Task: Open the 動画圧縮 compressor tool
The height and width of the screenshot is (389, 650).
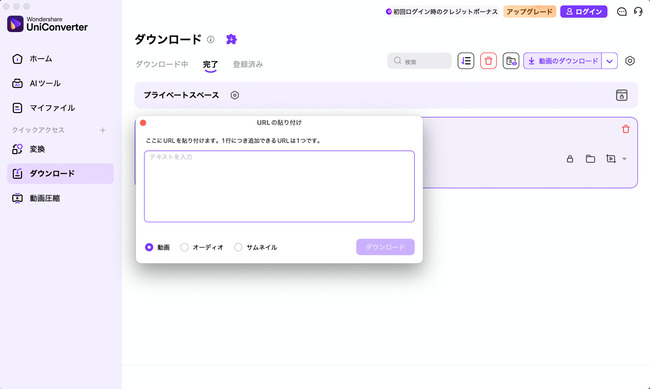Action: pos(36,198)
